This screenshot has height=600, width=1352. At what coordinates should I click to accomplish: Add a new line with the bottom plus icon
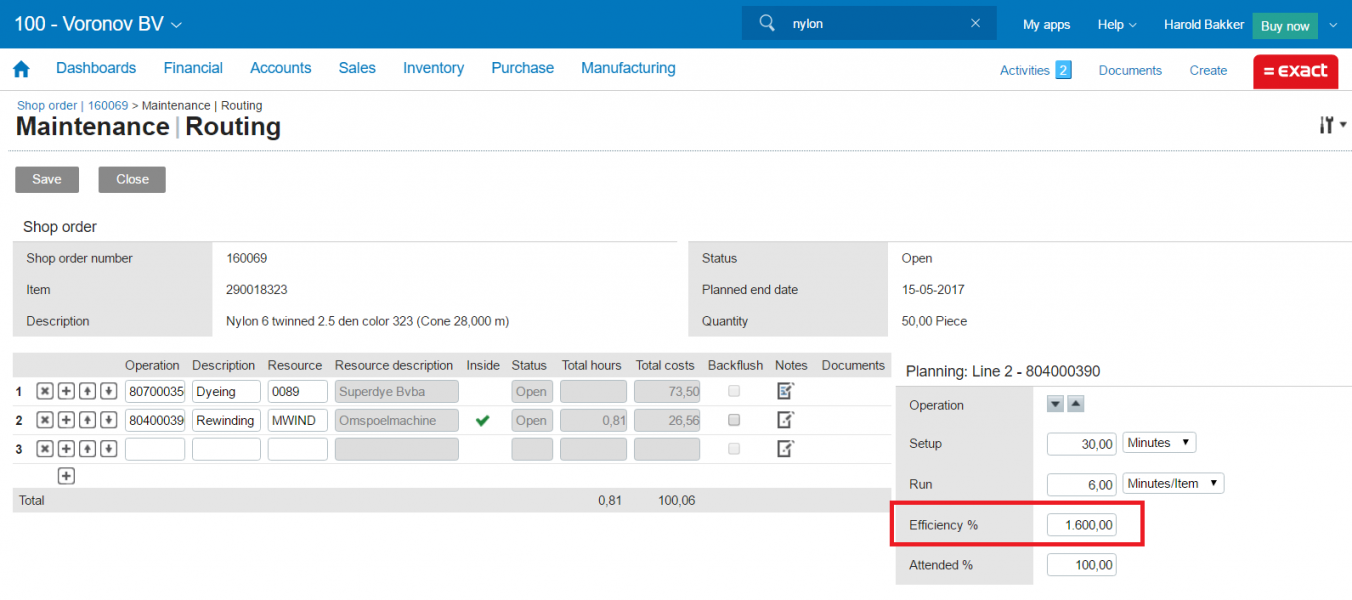click(x=66, y=476)
